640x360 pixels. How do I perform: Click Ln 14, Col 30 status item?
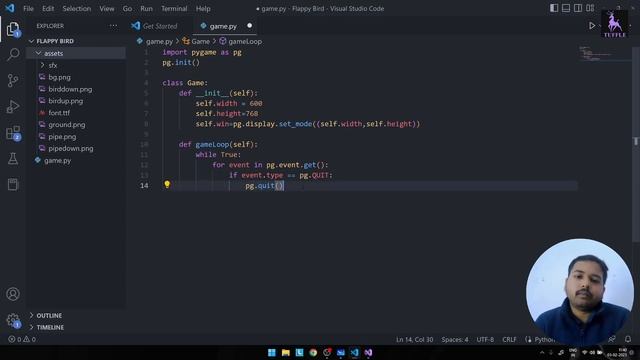[414, 340]
